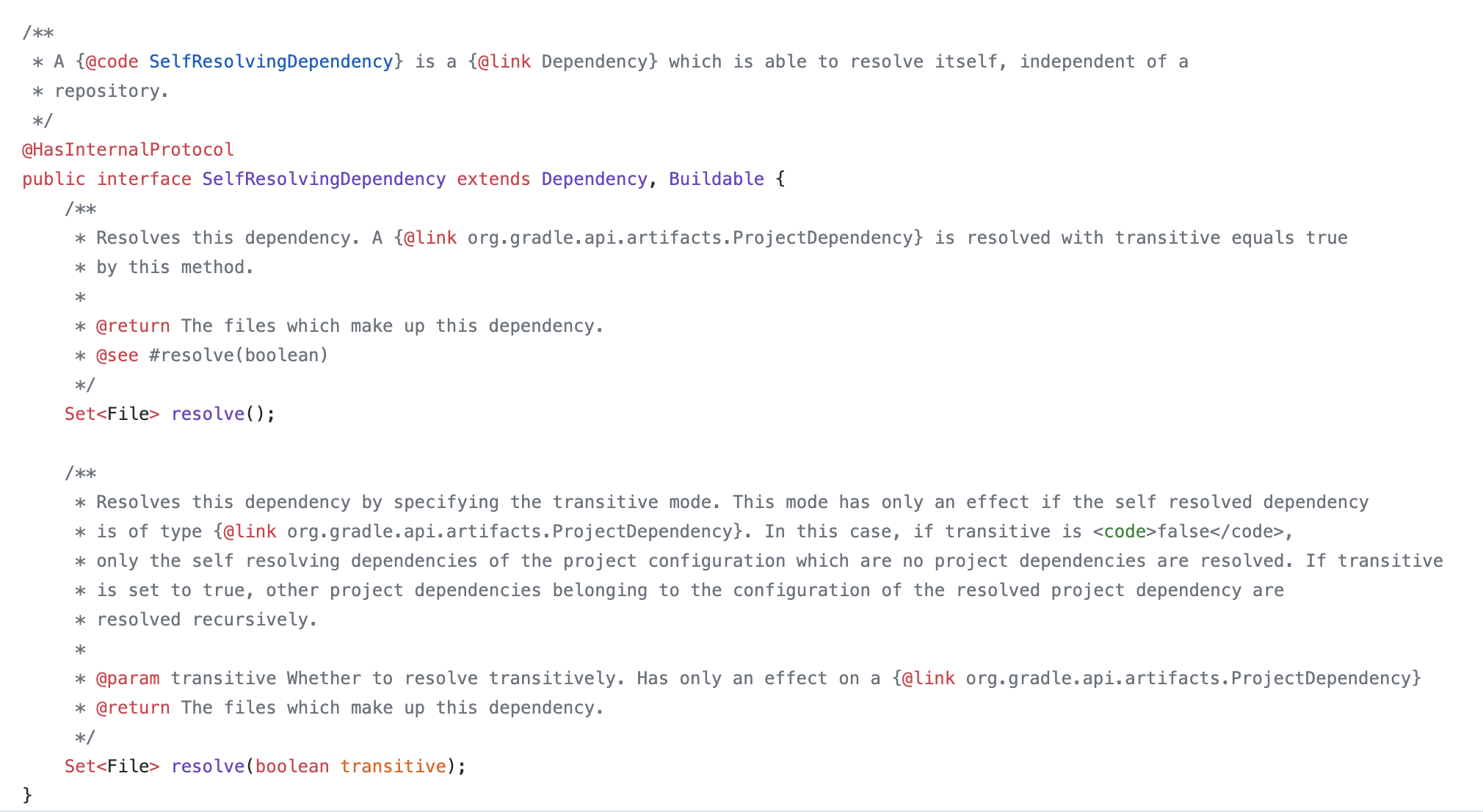The width and height of the screenshot is (1483, 812).
Task: Click the @HasInternalProtocol annotation
Action: click(x=128, y=150)
